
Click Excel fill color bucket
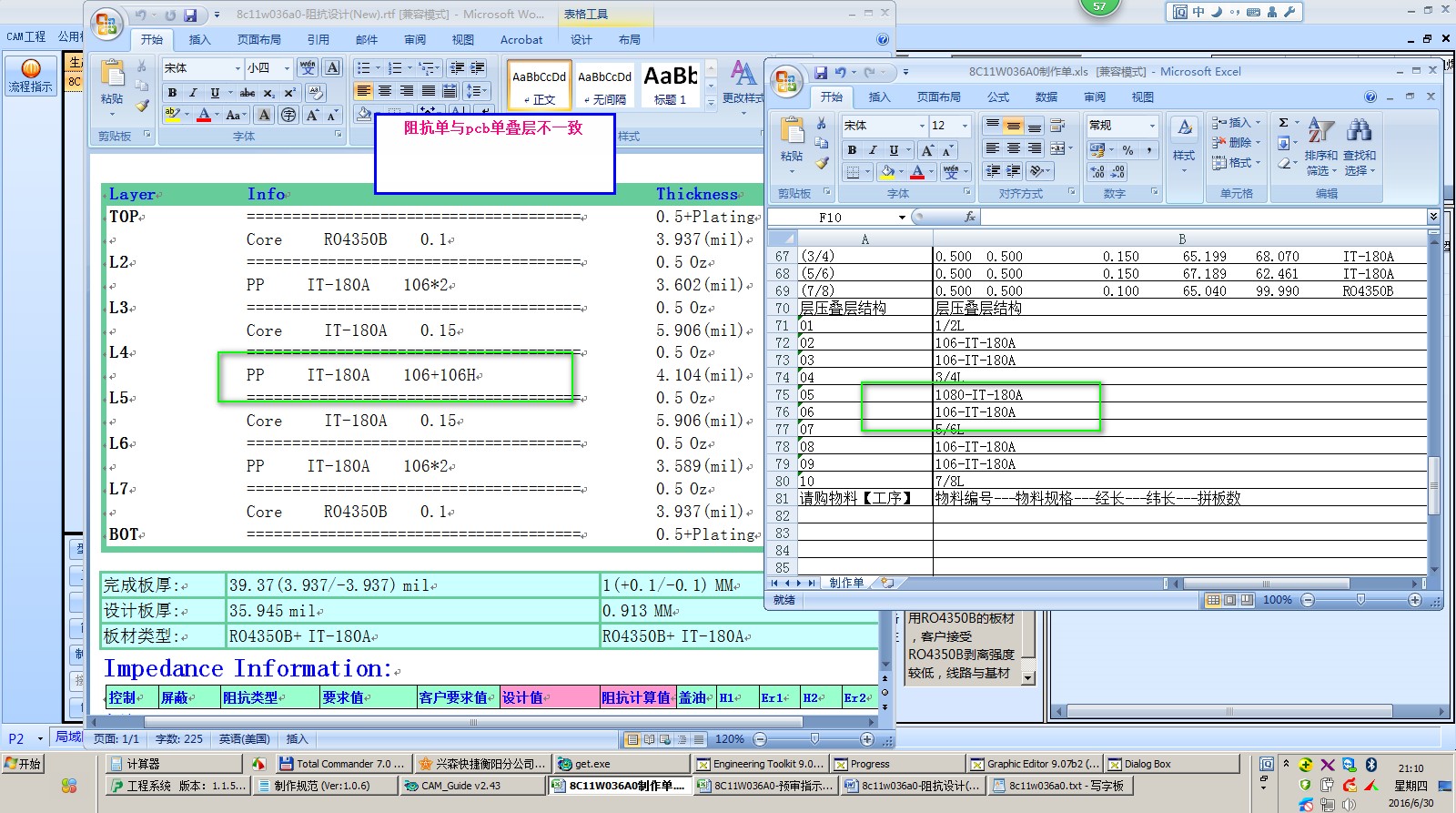pos(887,171)
